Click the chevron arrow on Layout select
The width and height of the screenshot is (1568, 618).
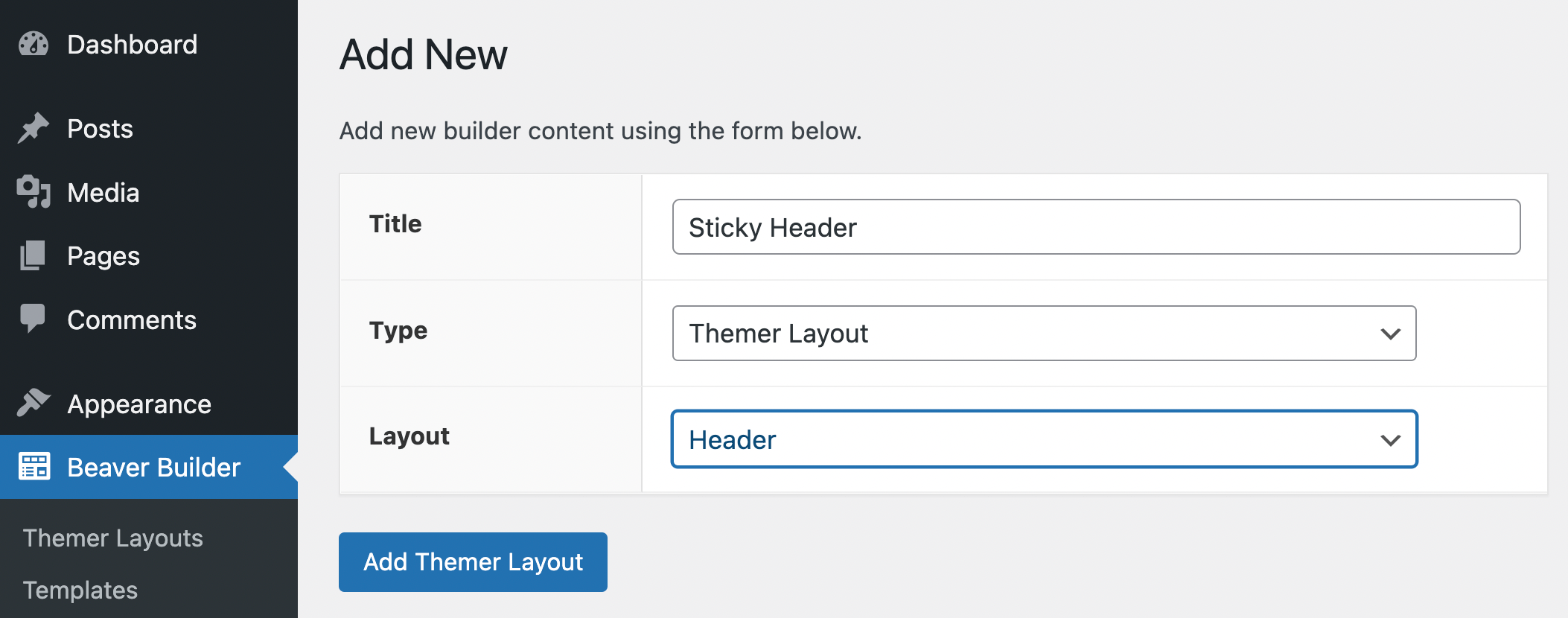pos(1390,440)
